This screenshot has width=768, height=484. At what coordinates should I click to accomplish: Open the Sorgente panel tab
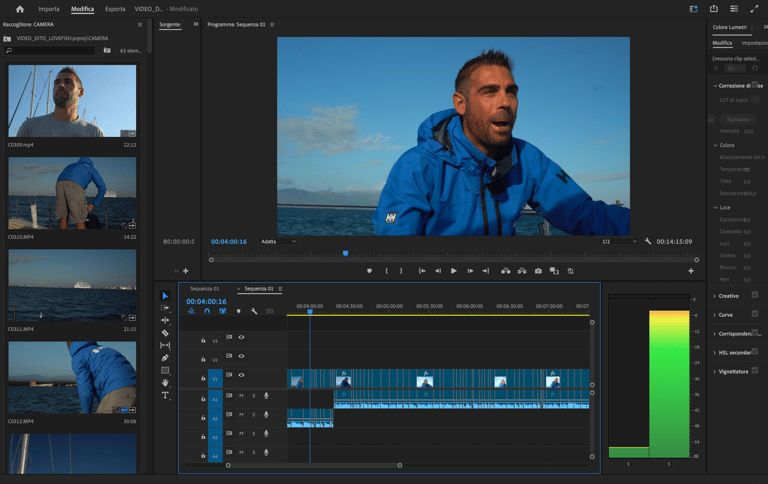click(170, 24)
